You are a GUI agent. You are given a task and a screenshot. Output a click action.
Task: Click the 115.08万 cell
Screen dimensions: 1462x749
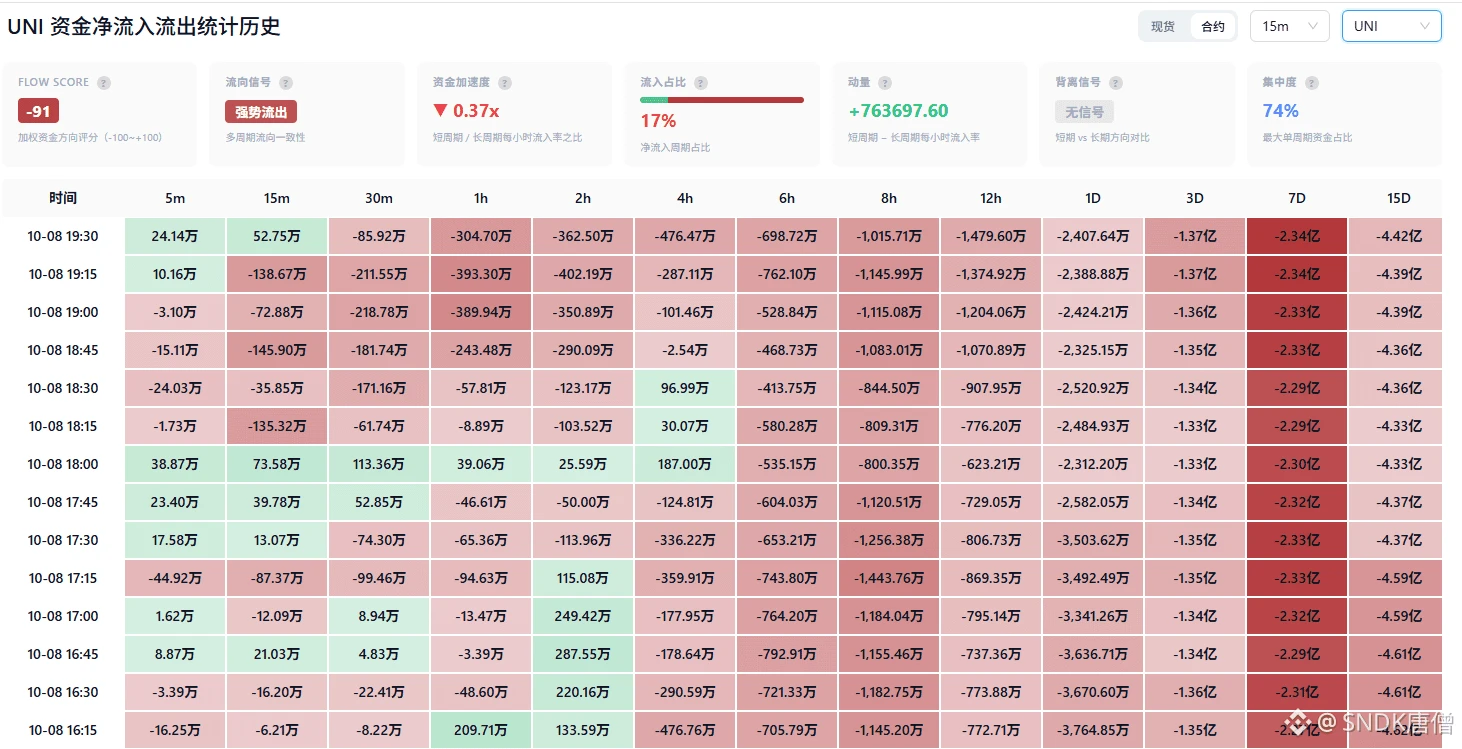583,578
